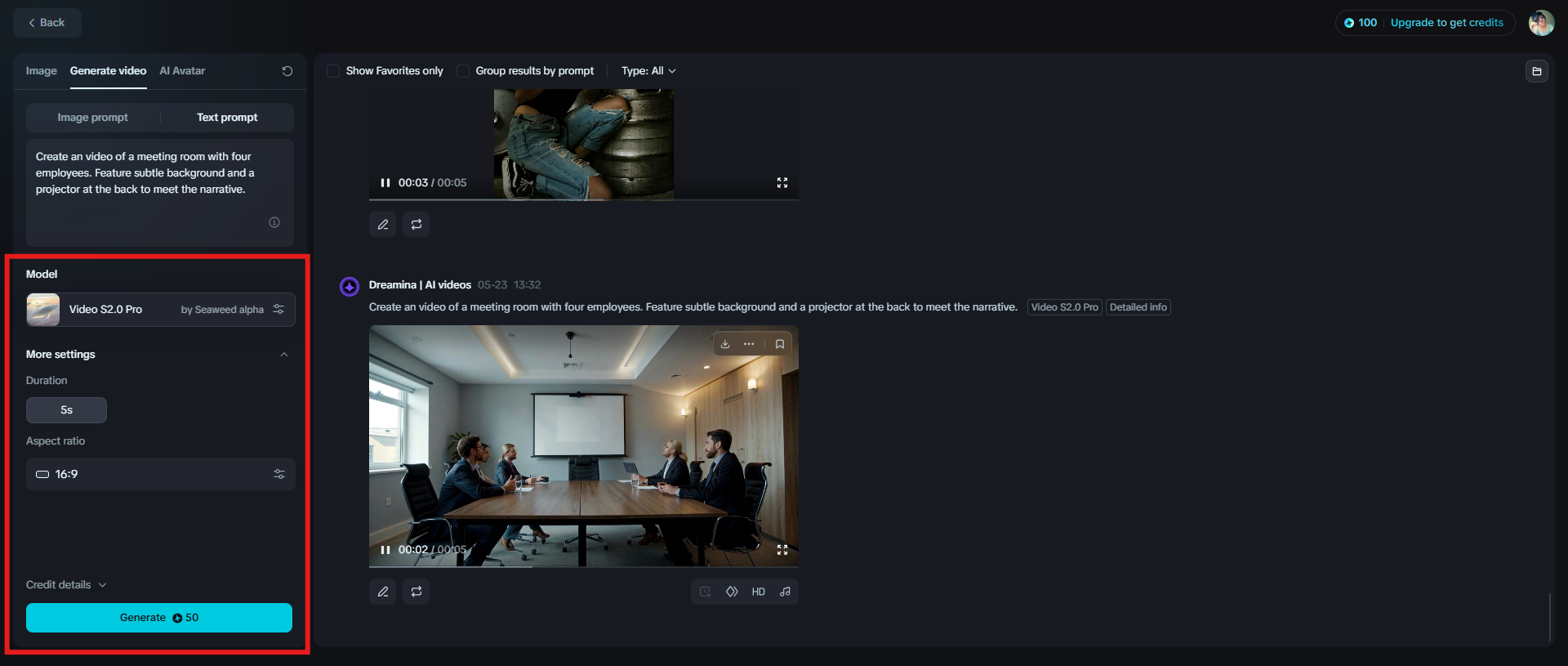Enter fullscreen on the upper video

[x=782, y=183]
